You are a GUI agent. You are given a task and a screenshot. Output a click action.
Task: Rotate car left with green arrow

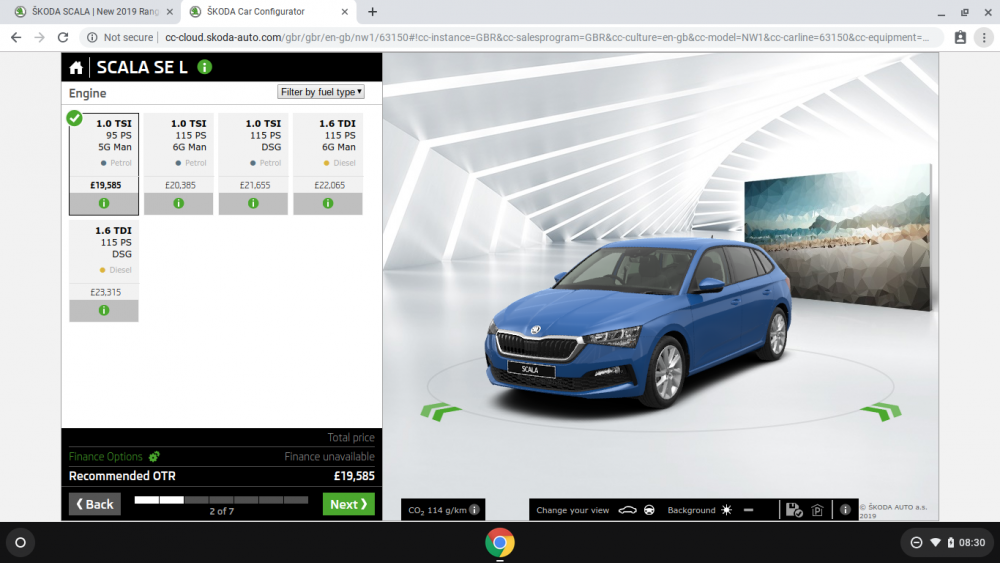(441, 411)
